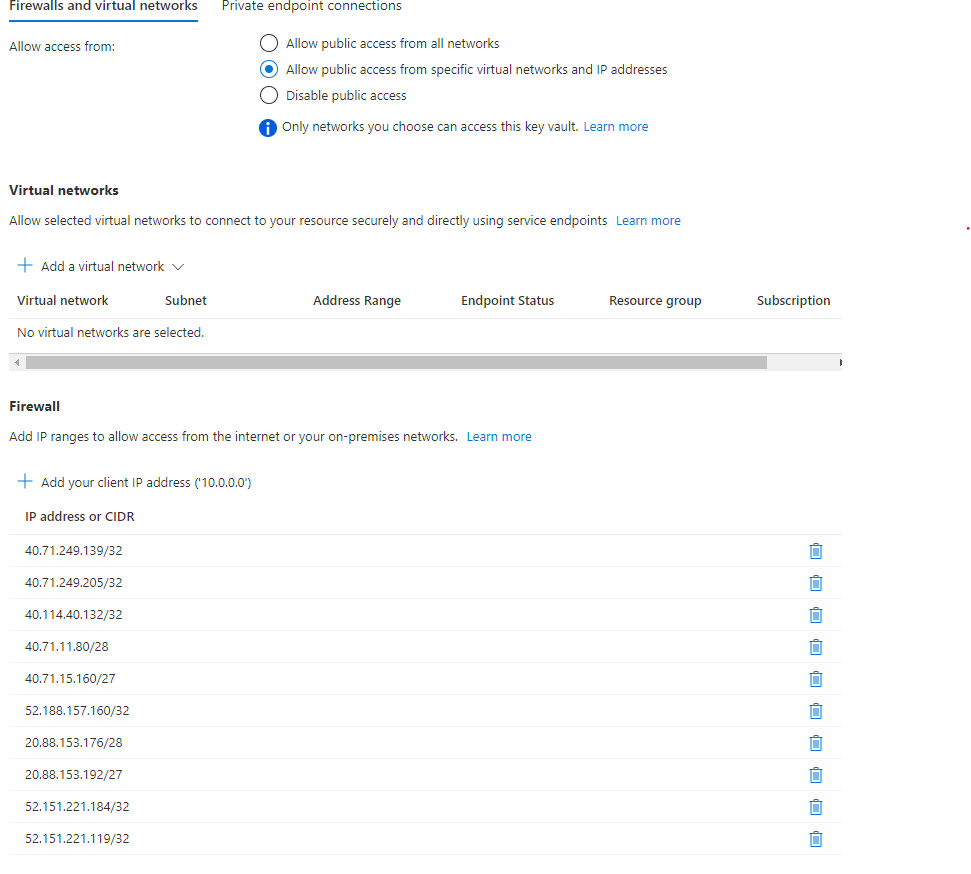Delete the 40.71.11.80/28 IP range
Image resolution: width=971 pixels, height=874 pixels.
coord(815,647)
